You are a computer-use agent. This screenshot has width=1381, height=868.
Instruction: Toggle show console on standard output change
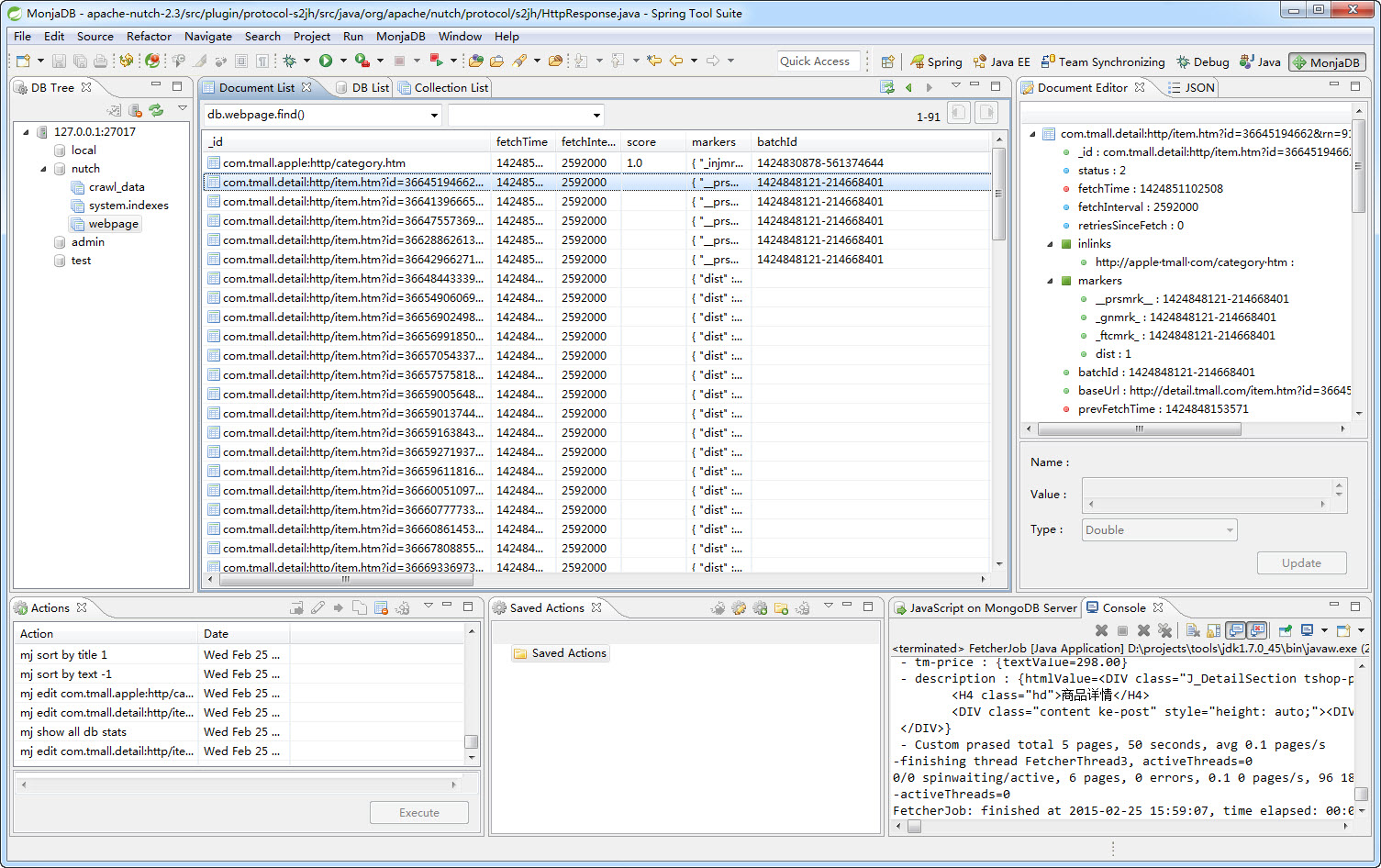tap(1236, 630)
